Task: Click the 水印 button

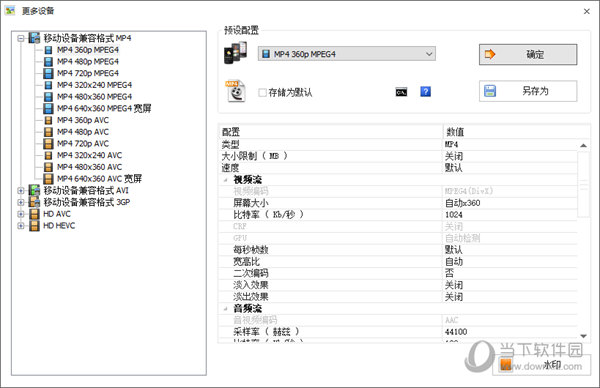Action: (x=541, y=364)
